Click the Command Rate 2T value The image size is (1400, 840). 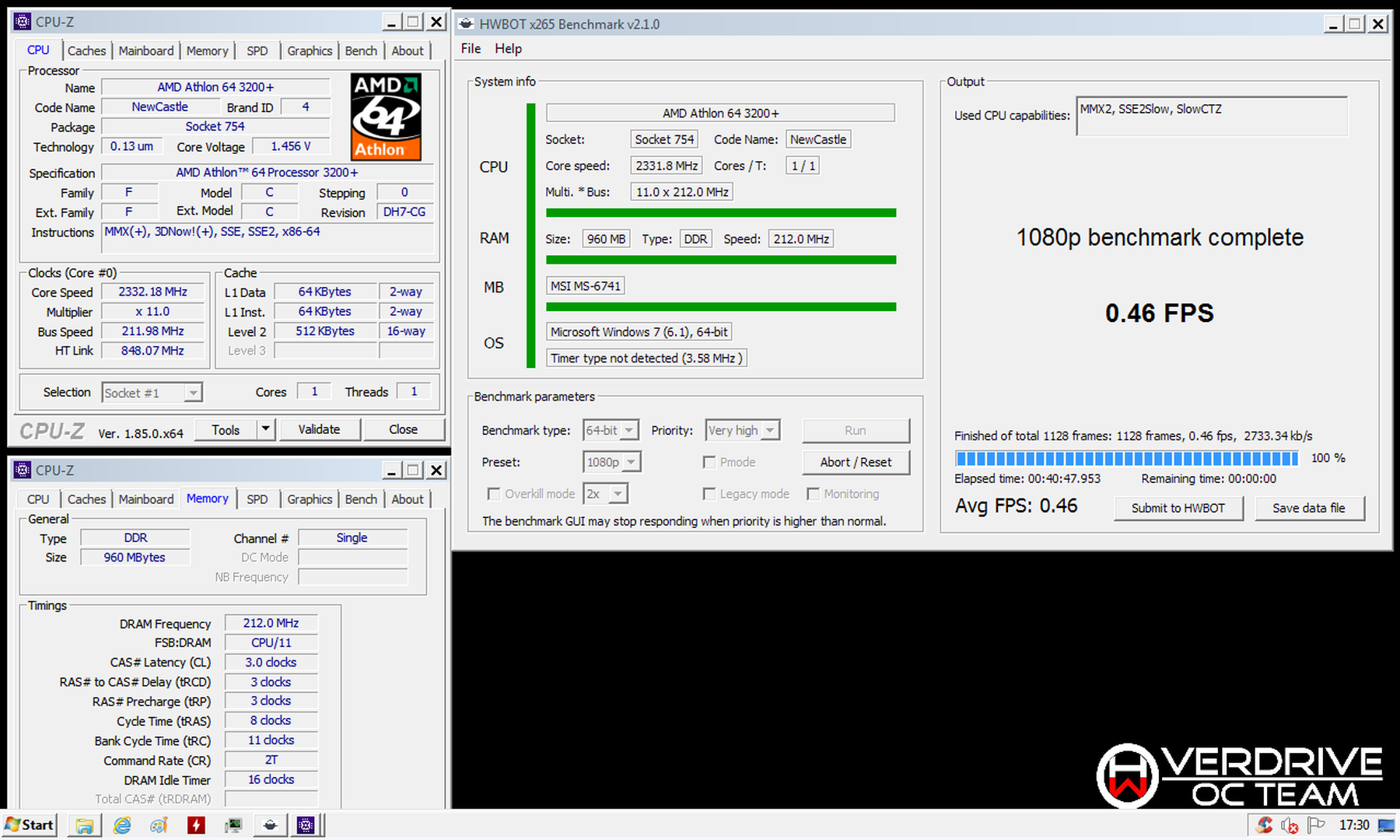click(271, 760)
